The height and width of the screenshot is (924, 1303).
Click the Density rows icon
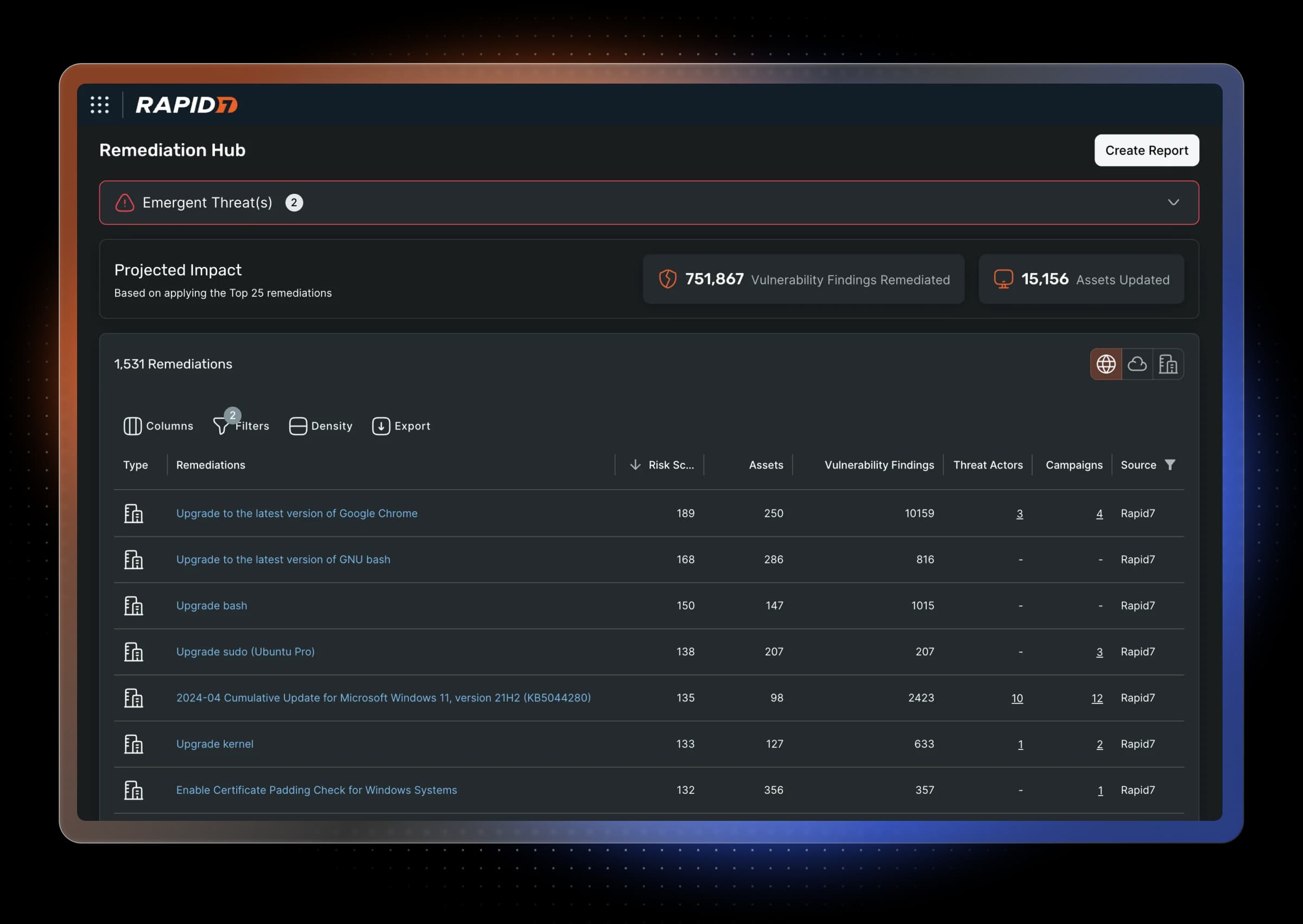(298, 426)
